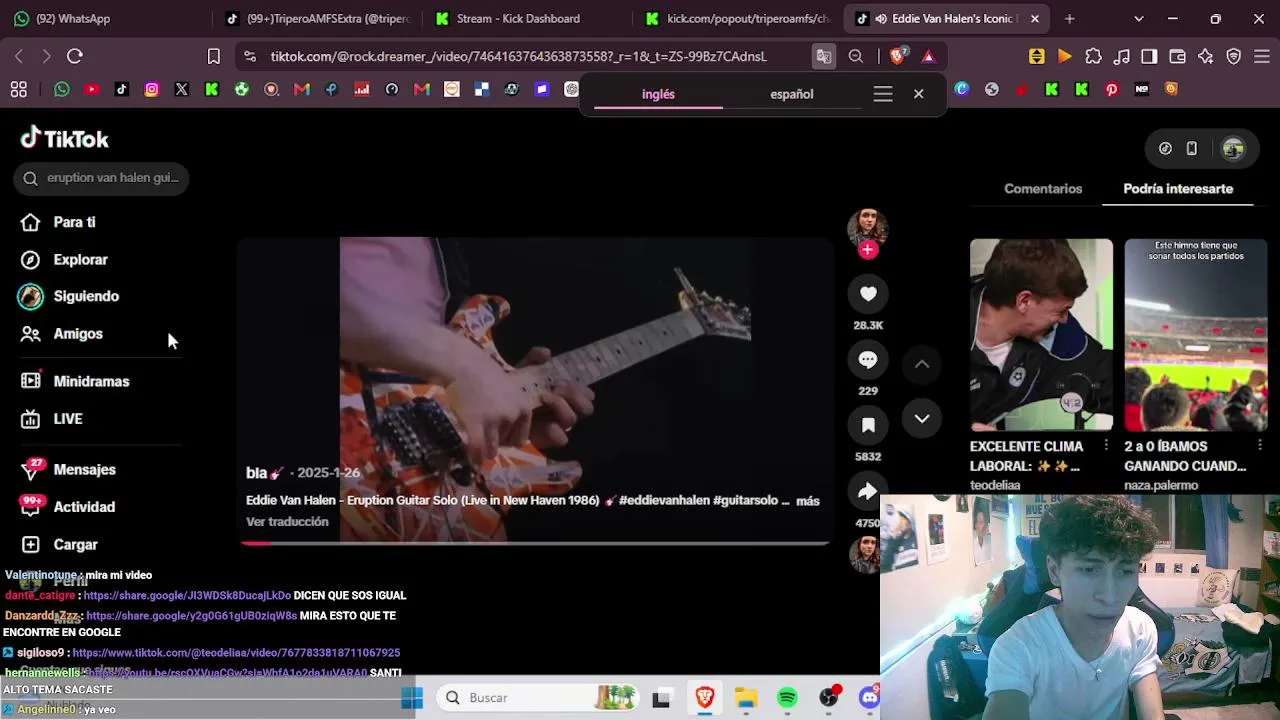The image size is (1280, 720).
Task: Click the translate page icon in address bar
Action: tap(823, 56)
